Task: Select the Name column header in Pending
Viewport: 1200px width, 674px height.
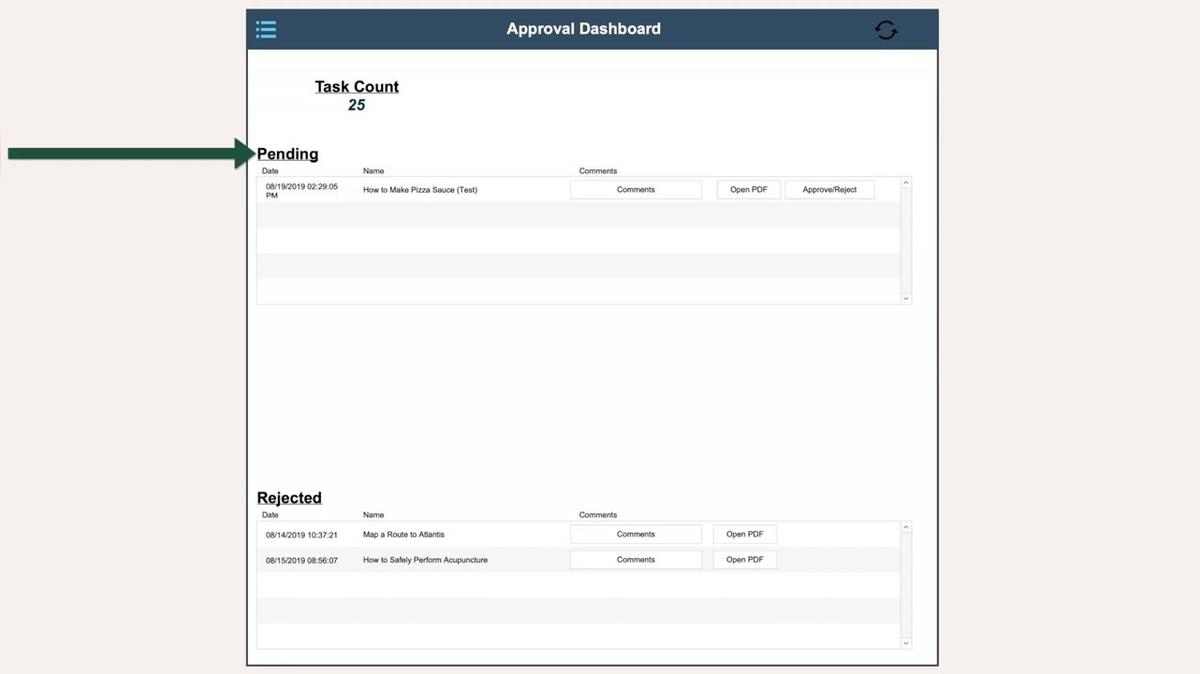Action: click(373, 170)
